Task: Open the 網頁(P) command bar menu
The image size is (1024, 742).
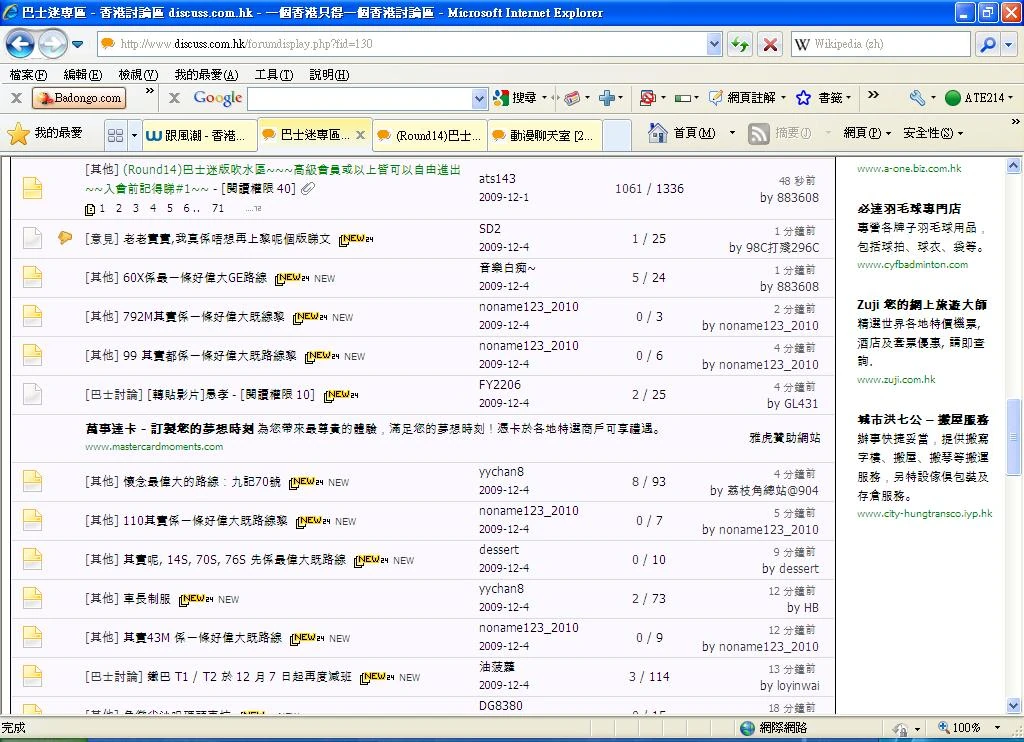Action: coord(867,133)
